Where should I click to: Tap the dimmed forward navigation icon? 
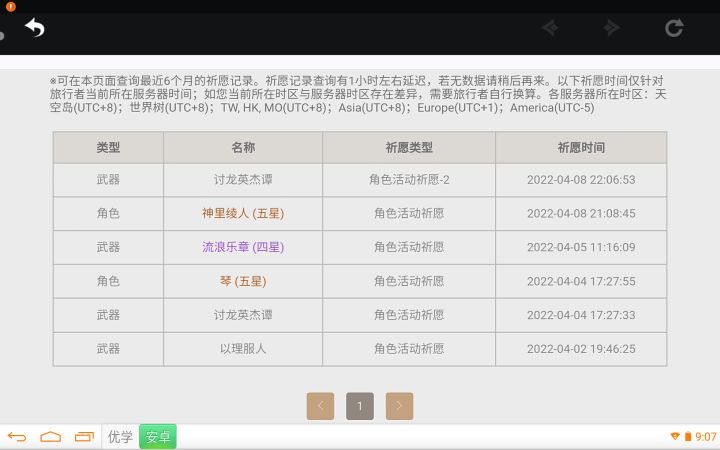pos(611,28)
